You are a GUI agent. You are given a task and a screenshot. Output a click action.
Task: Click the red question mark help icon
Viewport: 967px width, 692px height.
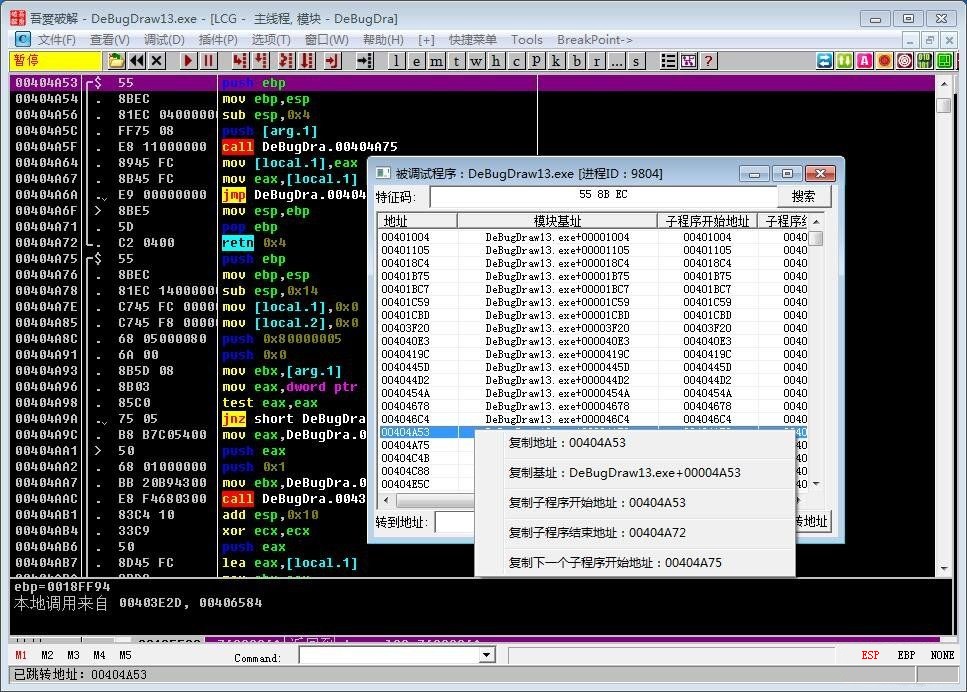709,60
